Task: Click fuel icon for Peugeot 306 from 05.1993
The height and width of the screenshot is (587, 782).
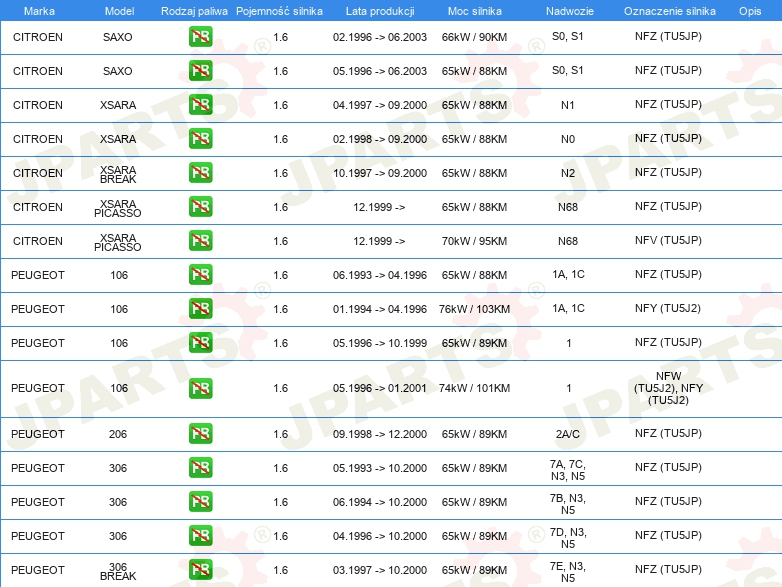Action: 200,468
